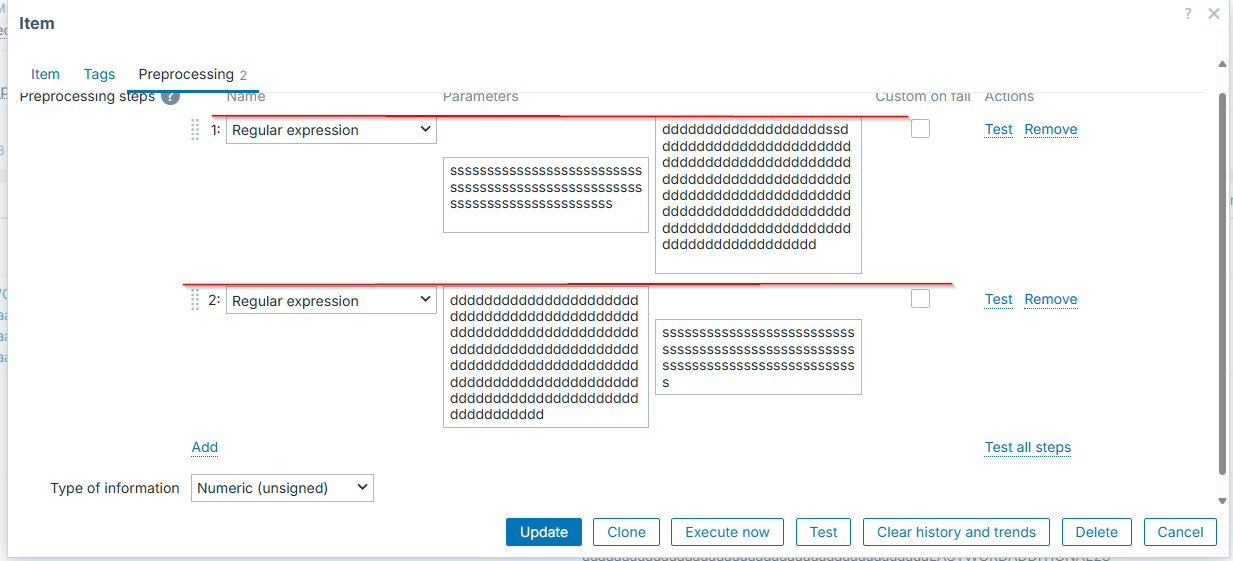Click Clear history and trends button
The height and width of the screenshot is (561, 1233).
pos(955,532)
